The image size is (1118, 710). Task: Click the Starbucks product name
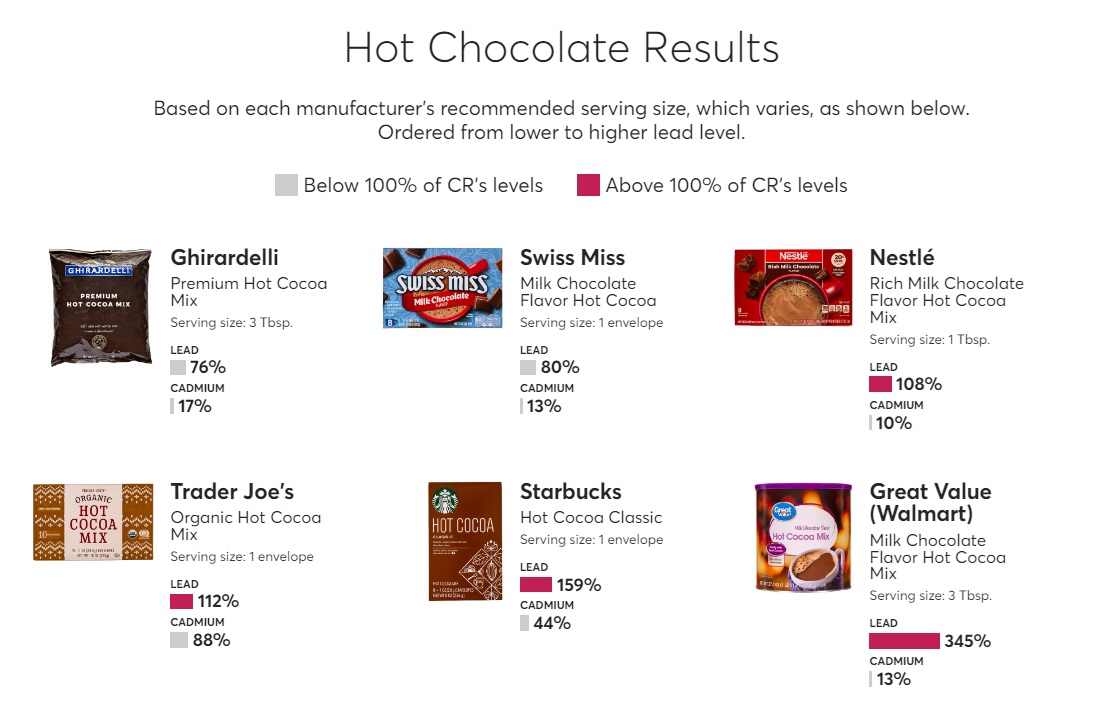pos(570,492)
